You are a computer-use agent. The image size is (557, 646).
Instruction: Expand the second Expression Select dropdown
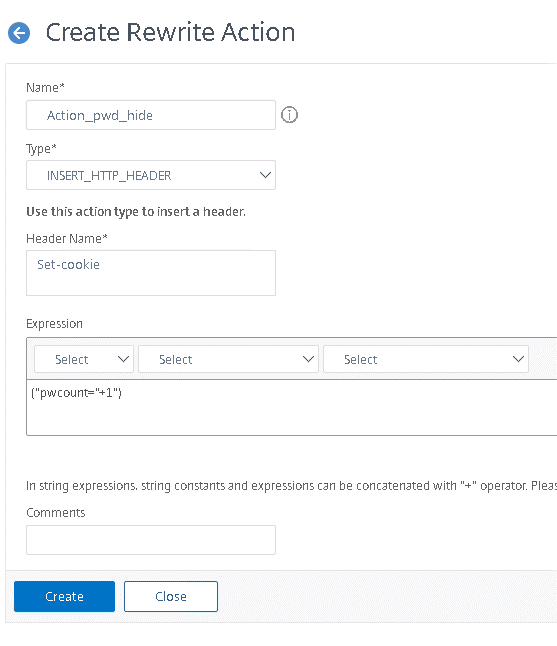pyautogui.click(x=228, y=359)
